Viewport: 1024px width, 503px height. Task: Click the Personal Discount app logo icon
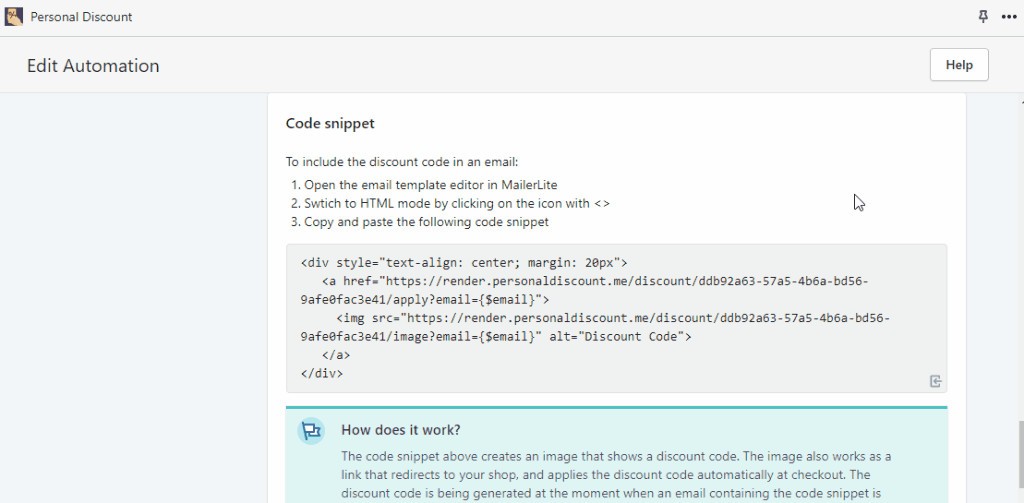[14, 17]
